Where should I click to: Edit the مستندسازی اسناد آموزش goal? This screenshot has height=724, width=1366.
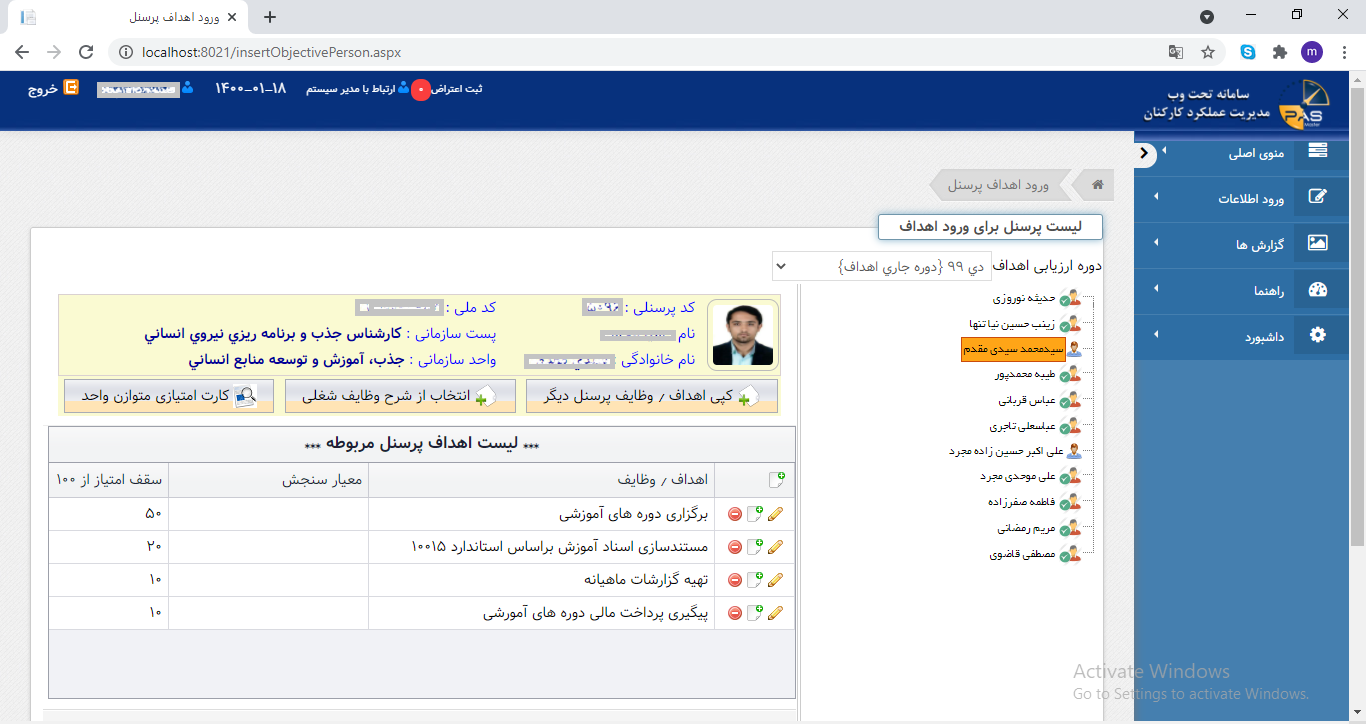click(775, 547)
